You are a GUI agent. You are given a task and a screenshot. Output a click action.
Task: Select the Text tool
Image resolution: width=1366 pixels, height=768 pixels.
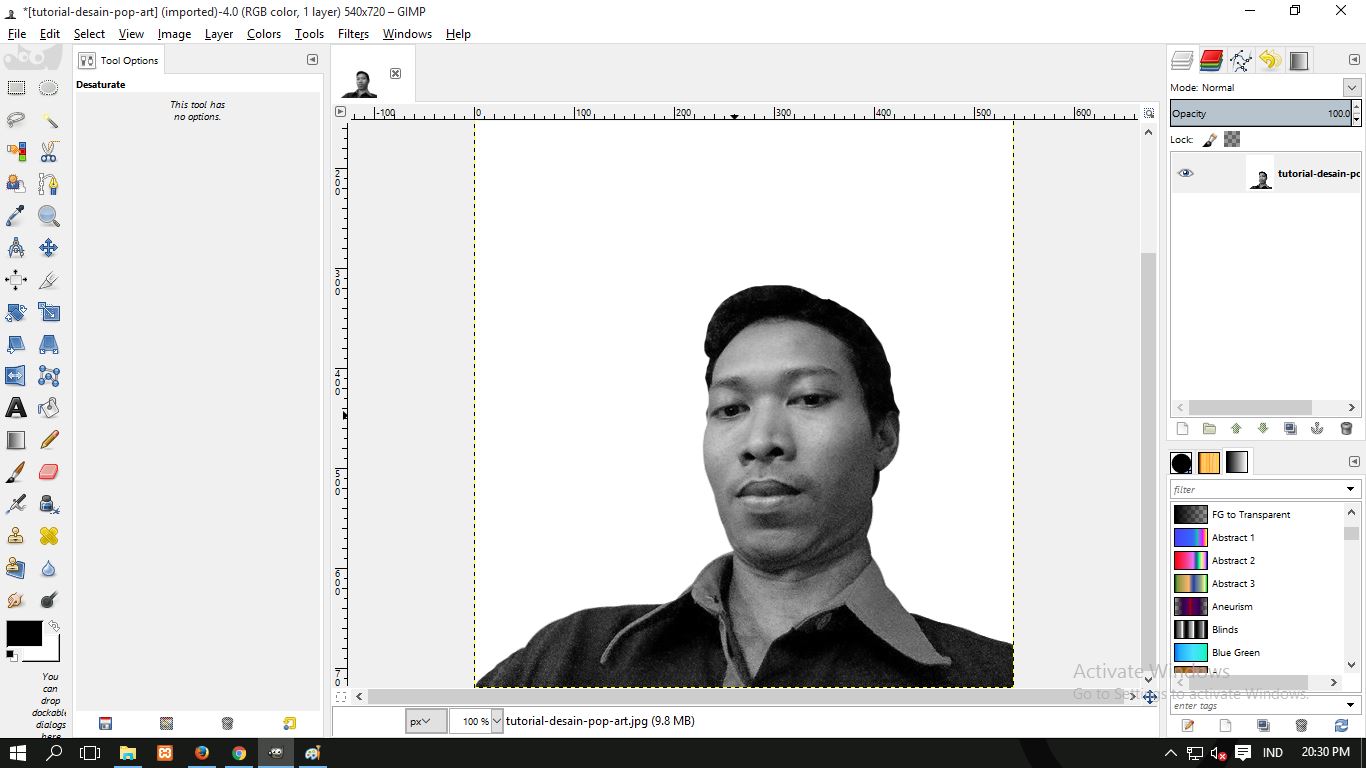(16, 407)
